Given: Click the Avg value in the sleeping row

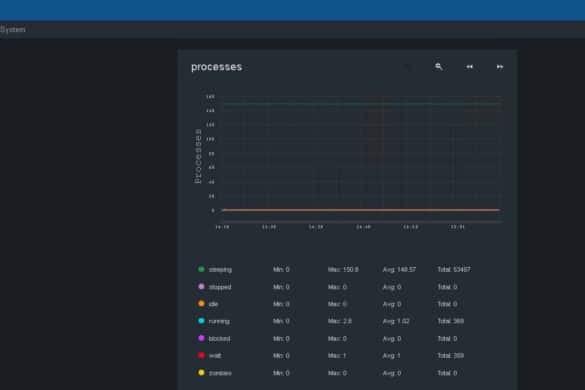Looking at the screenshot, I should coord(399,269).
